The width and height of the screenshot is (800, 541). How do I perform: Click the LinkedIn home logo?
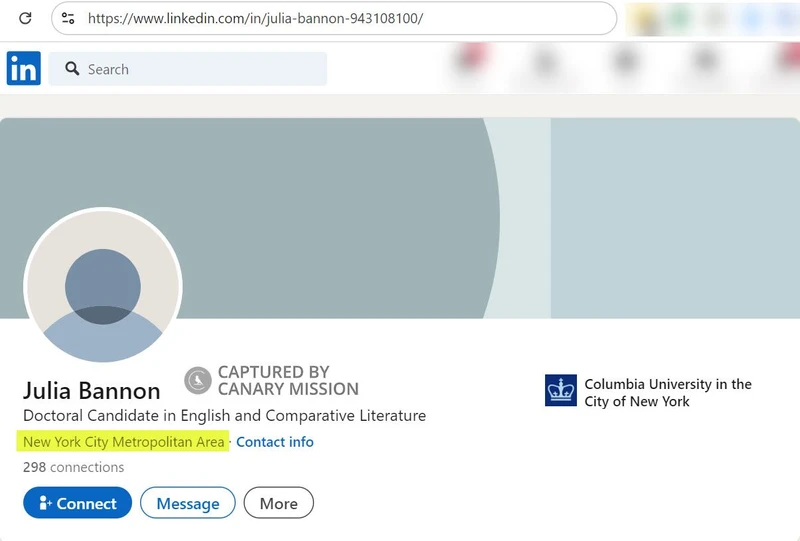pyautogui.click(x=23, y=68)
